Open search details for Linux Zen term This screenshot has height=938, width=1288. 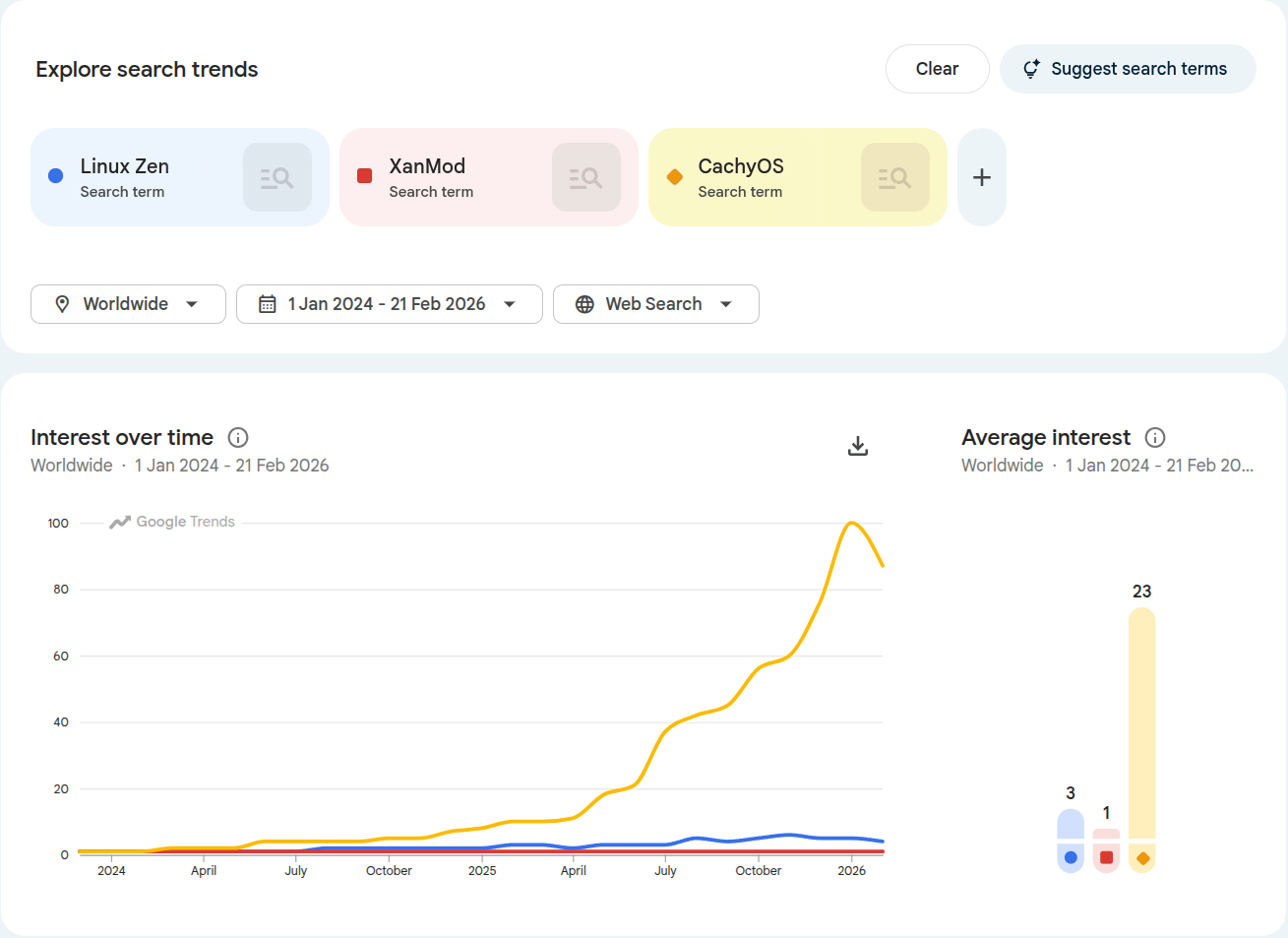pos(277,177)
